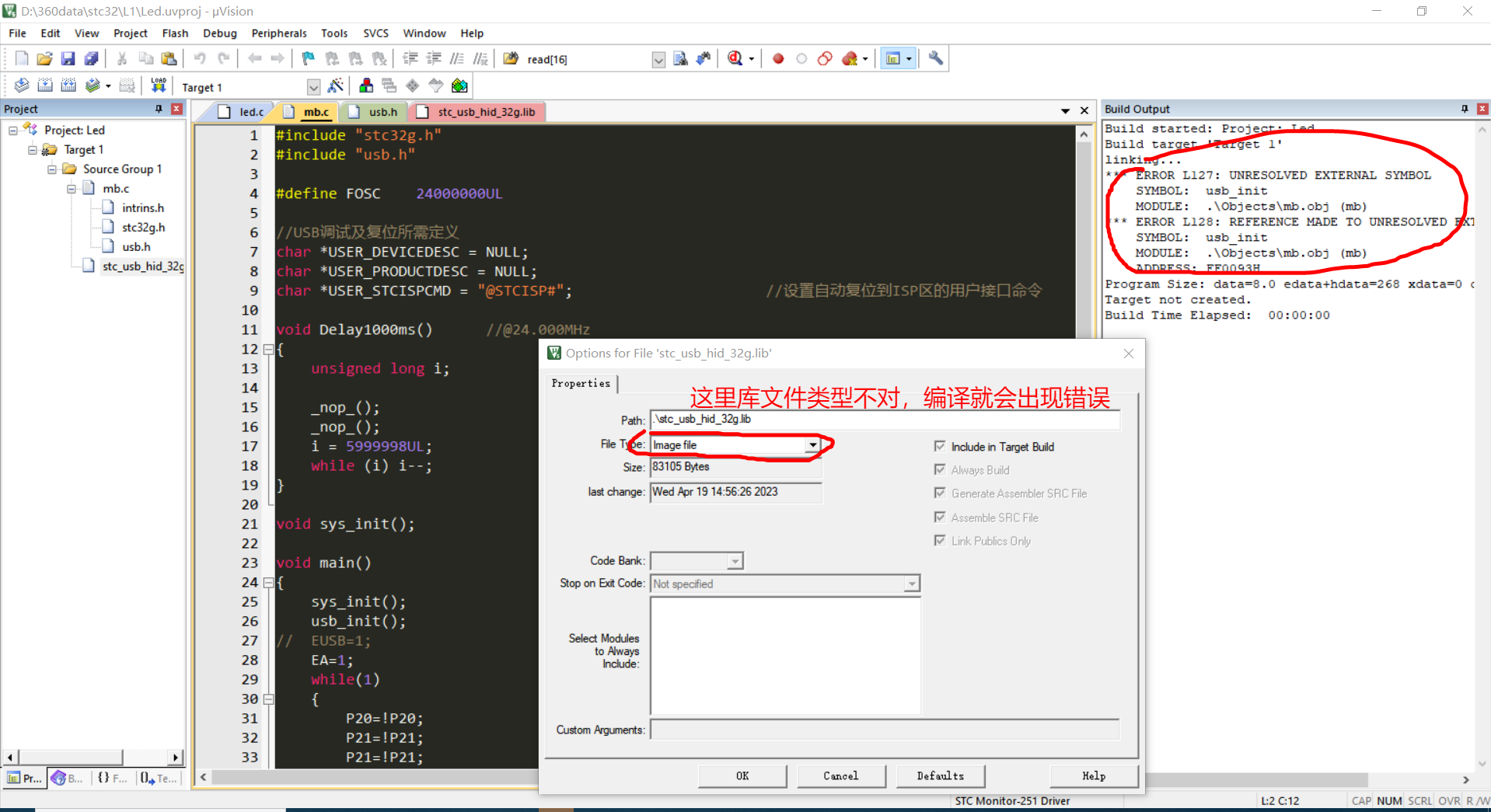
Task: Open the Target 1 selection dropdown
Action: 313,87
